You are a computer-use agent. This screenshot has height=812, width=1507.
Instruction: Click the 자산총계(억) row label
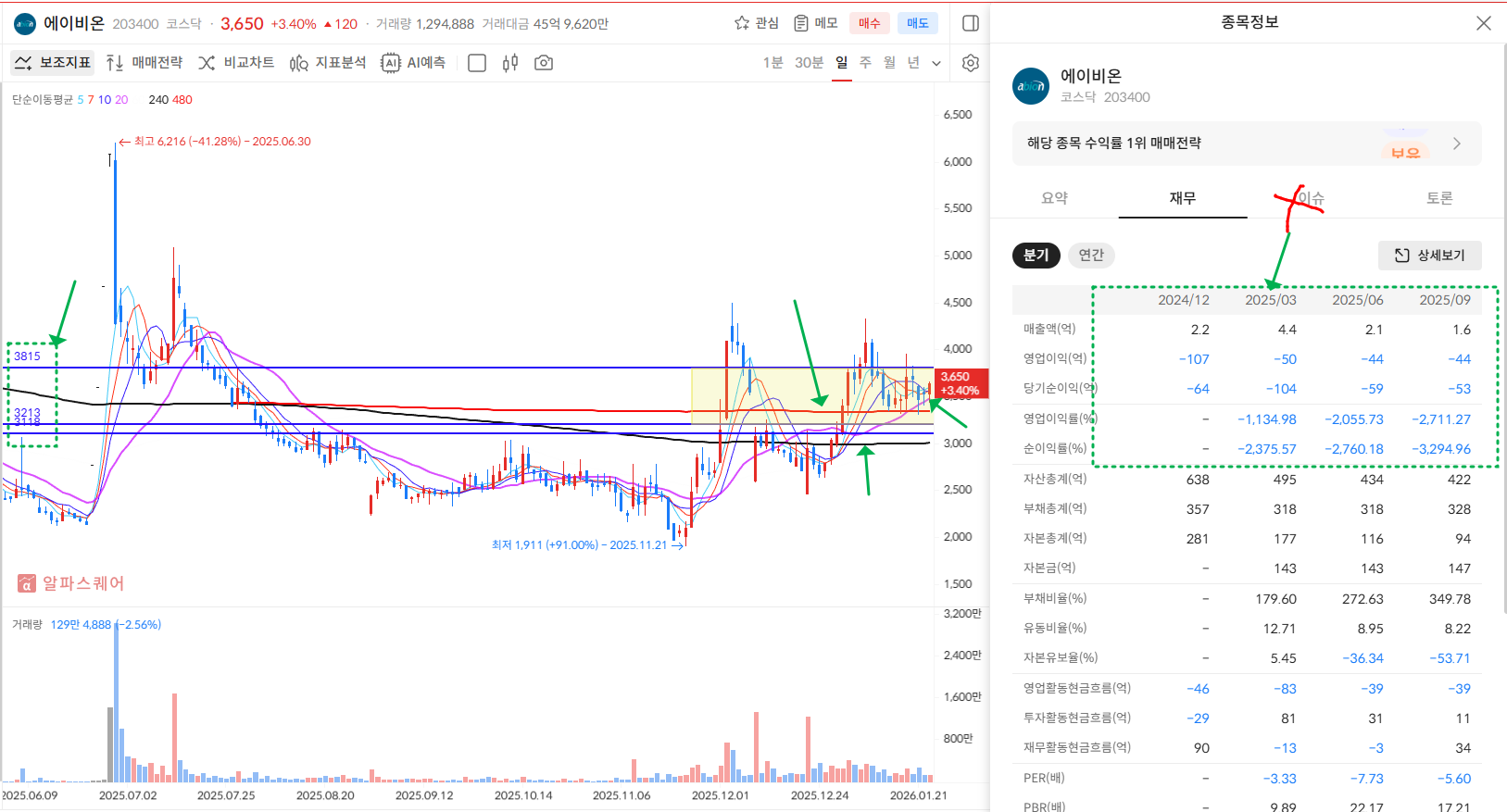pyautogui.click(x=1055, y=479)
